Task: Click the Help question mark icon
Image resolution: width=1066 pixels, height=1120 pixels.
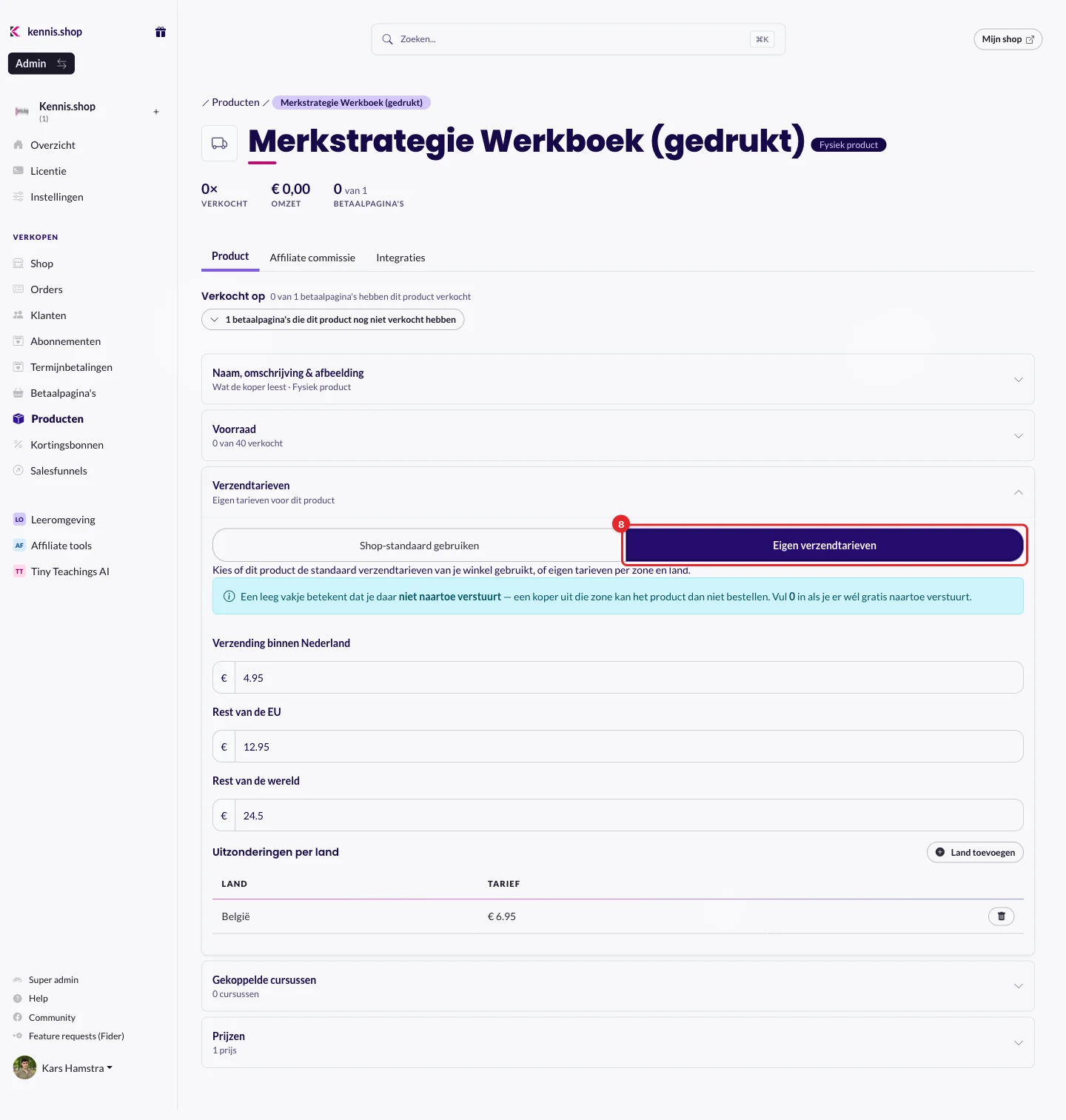Action: coord(18,999)
